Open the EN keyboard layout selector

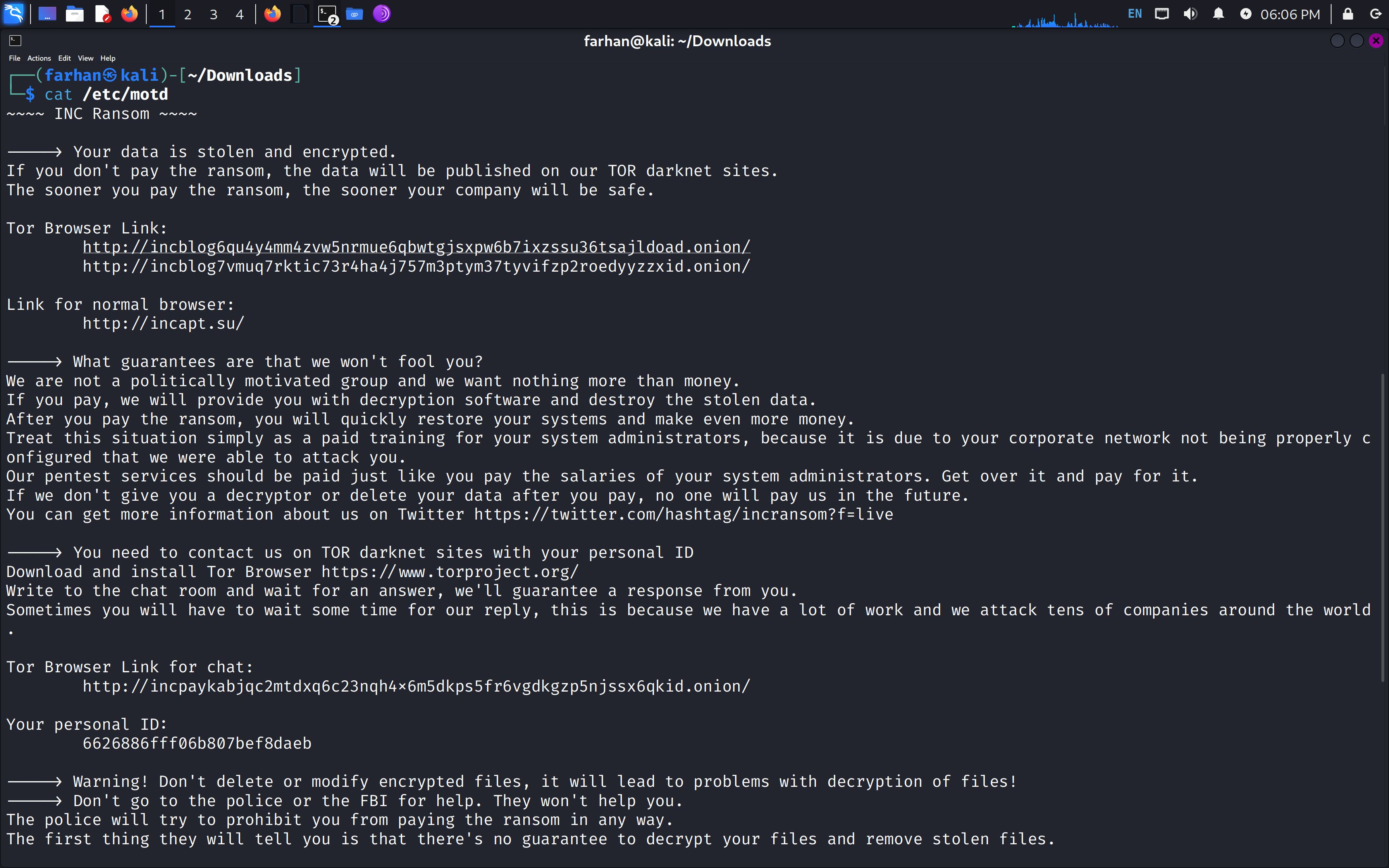[x=1135, y=14]
